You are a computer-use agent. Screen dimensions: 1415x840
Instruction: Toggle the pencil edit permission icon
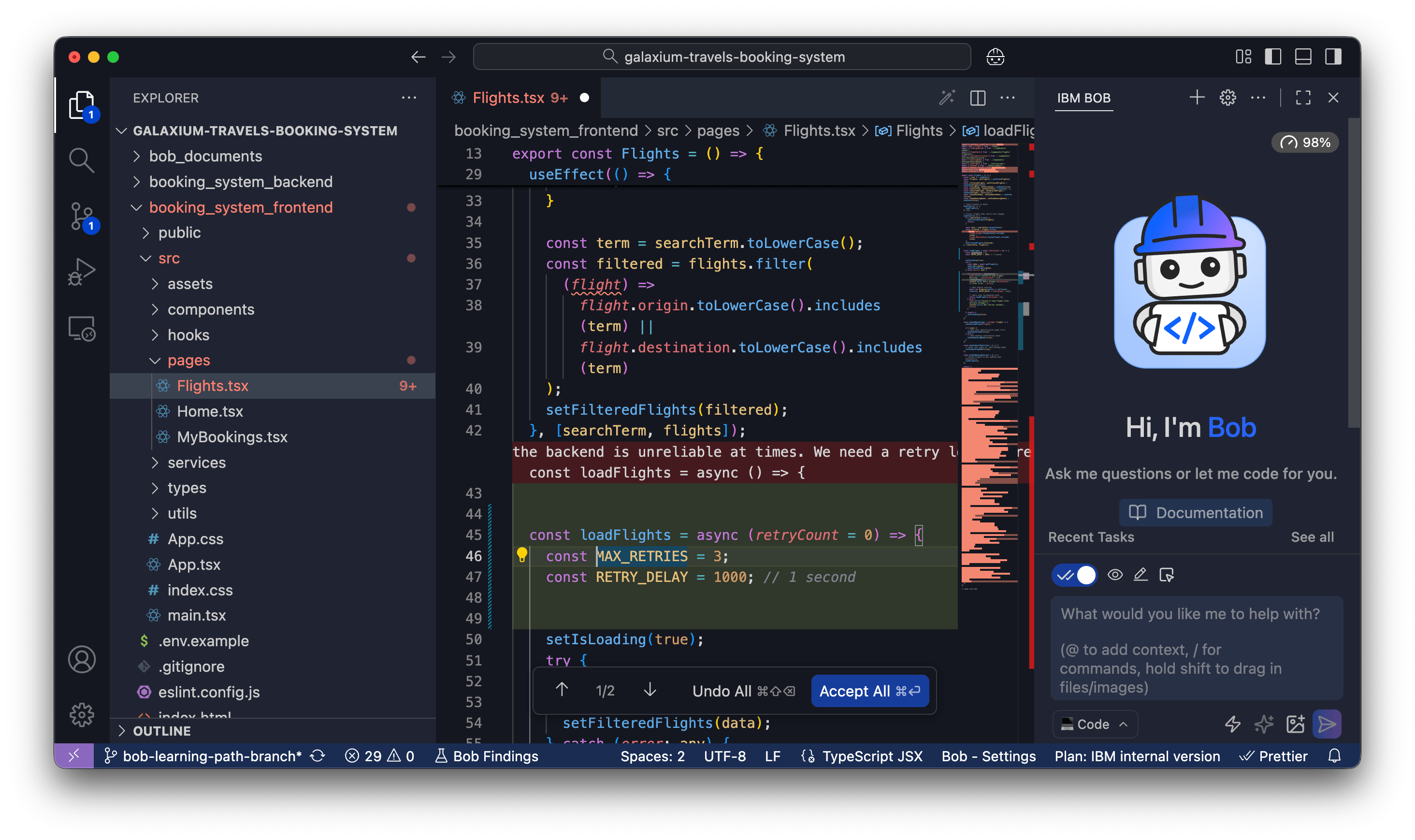(1141, 575)
